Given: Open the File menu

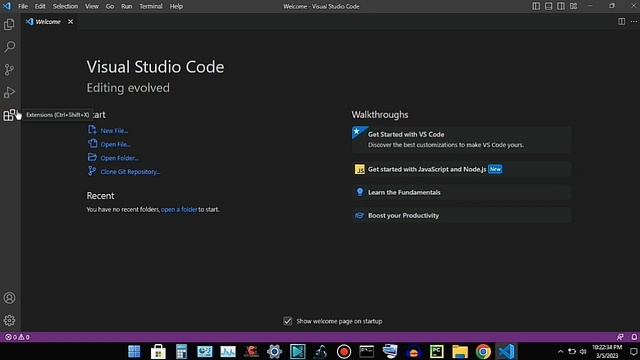Looking at the screenshot, I should [23, 6].
